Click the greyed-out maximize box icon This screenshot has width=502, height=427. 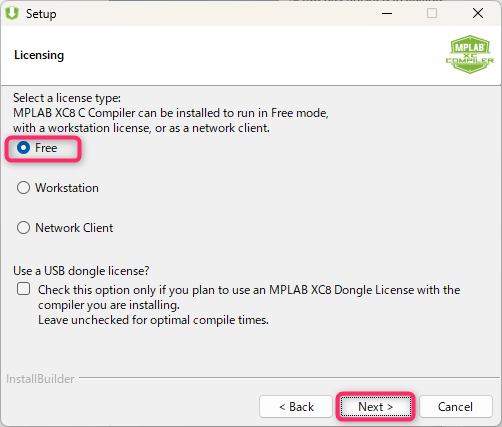coord(432,13)
